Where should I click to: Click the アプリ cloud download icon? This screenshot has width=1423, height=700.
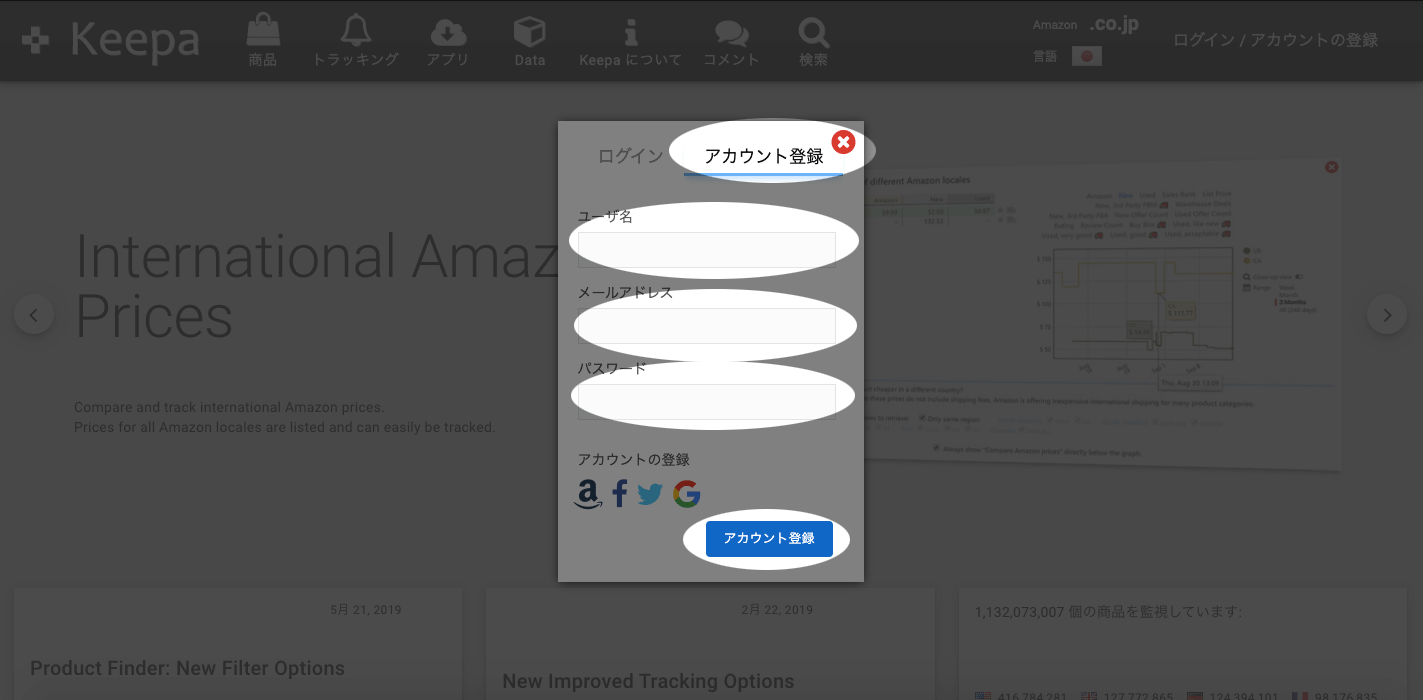(447, 31)
